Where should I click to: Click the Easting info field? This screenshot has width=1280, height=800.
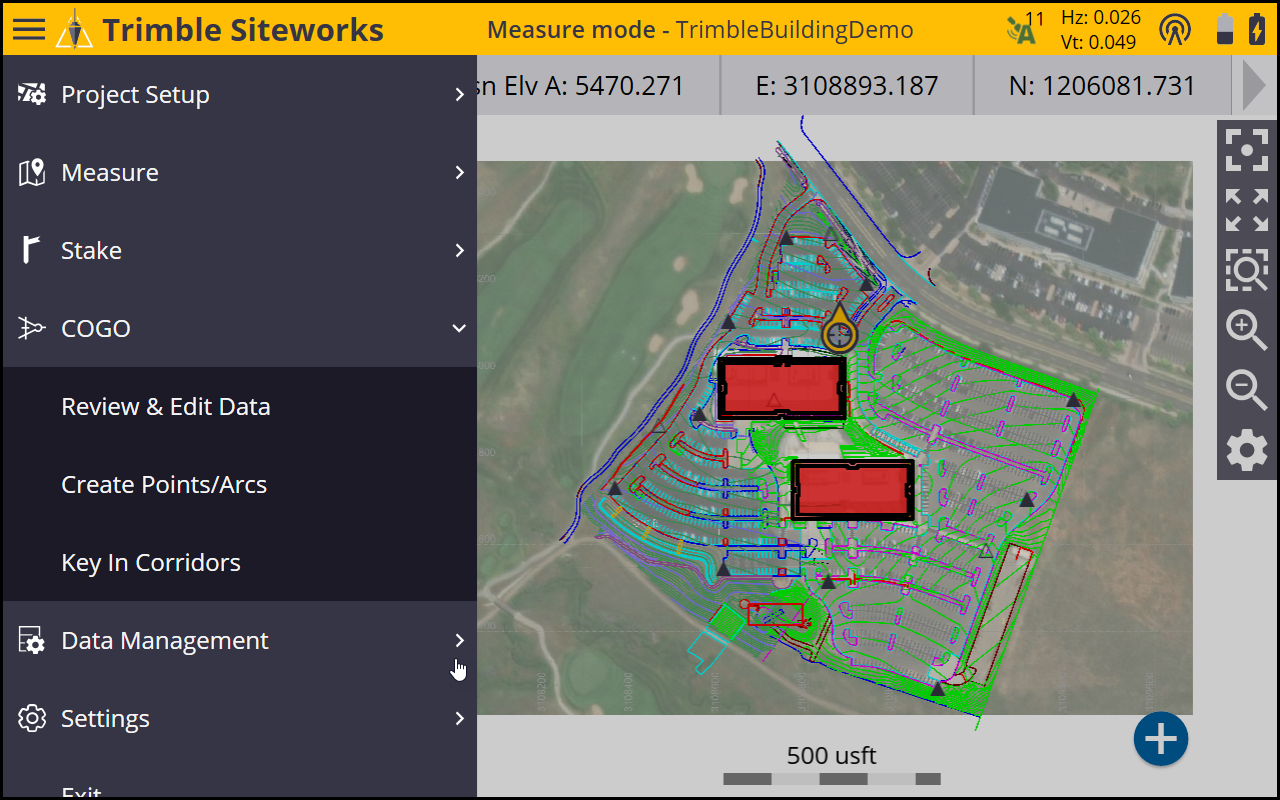(847, 85)
